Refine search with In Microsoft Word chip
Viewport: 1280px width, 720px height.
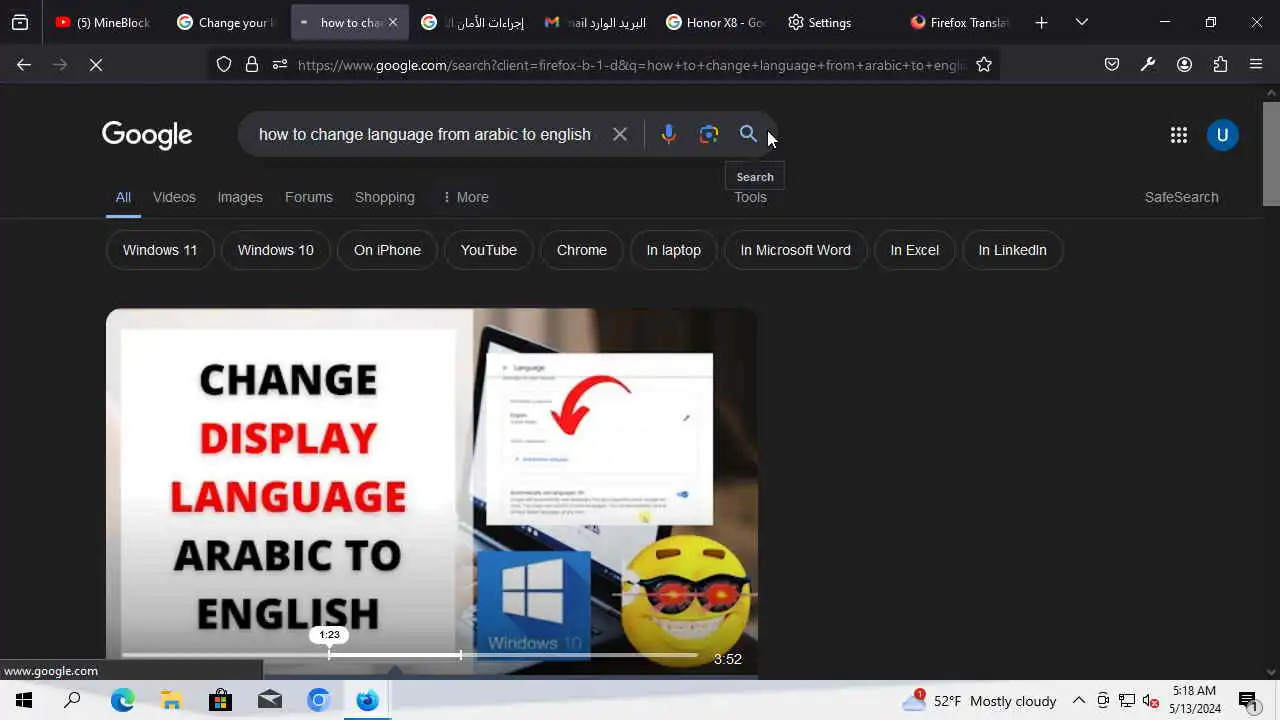click(796, 250)
